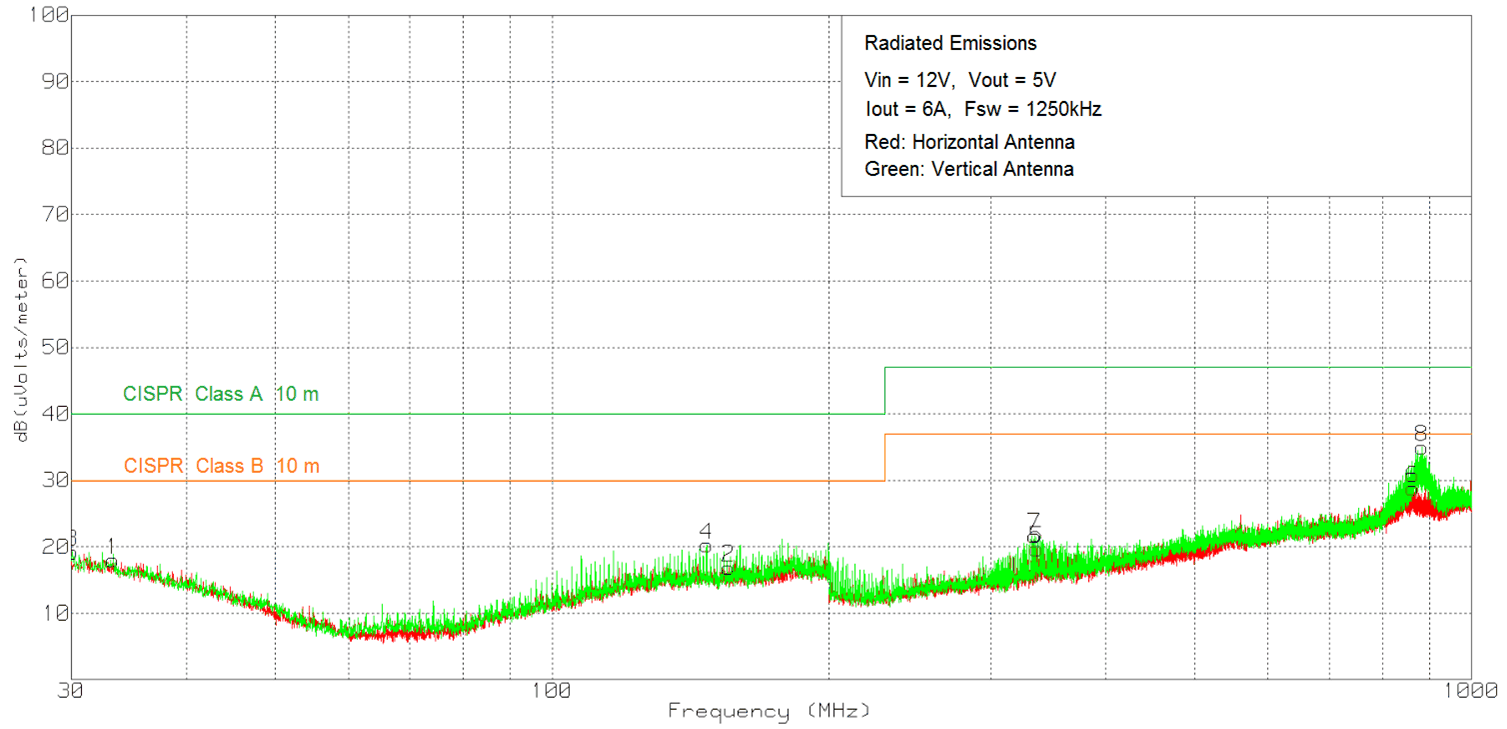This screenshot has height=729, width=1507.
Task: Click the limit-line step at 230 MHz
Action: (884, 390)
